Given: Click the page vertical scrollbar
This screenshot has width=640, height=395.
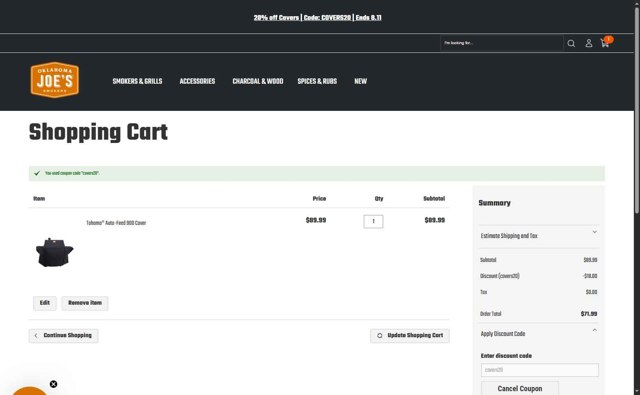Looking at the screenshot, I should coord(637,110).
